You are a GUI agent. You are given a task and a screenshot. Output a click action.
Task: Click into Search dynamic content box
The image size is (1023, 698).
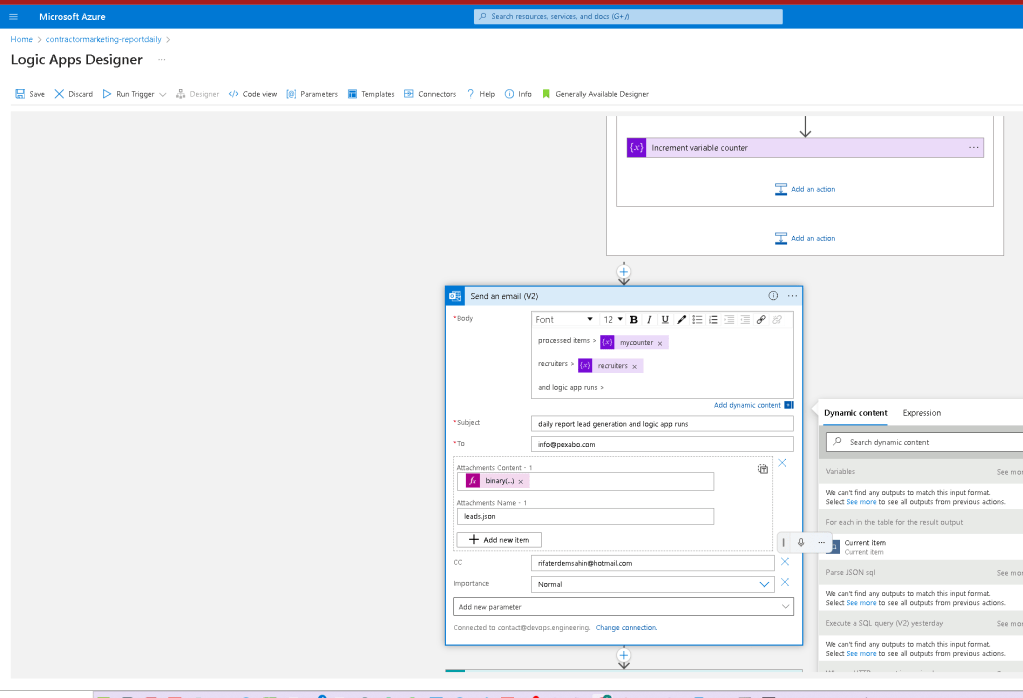924,442
